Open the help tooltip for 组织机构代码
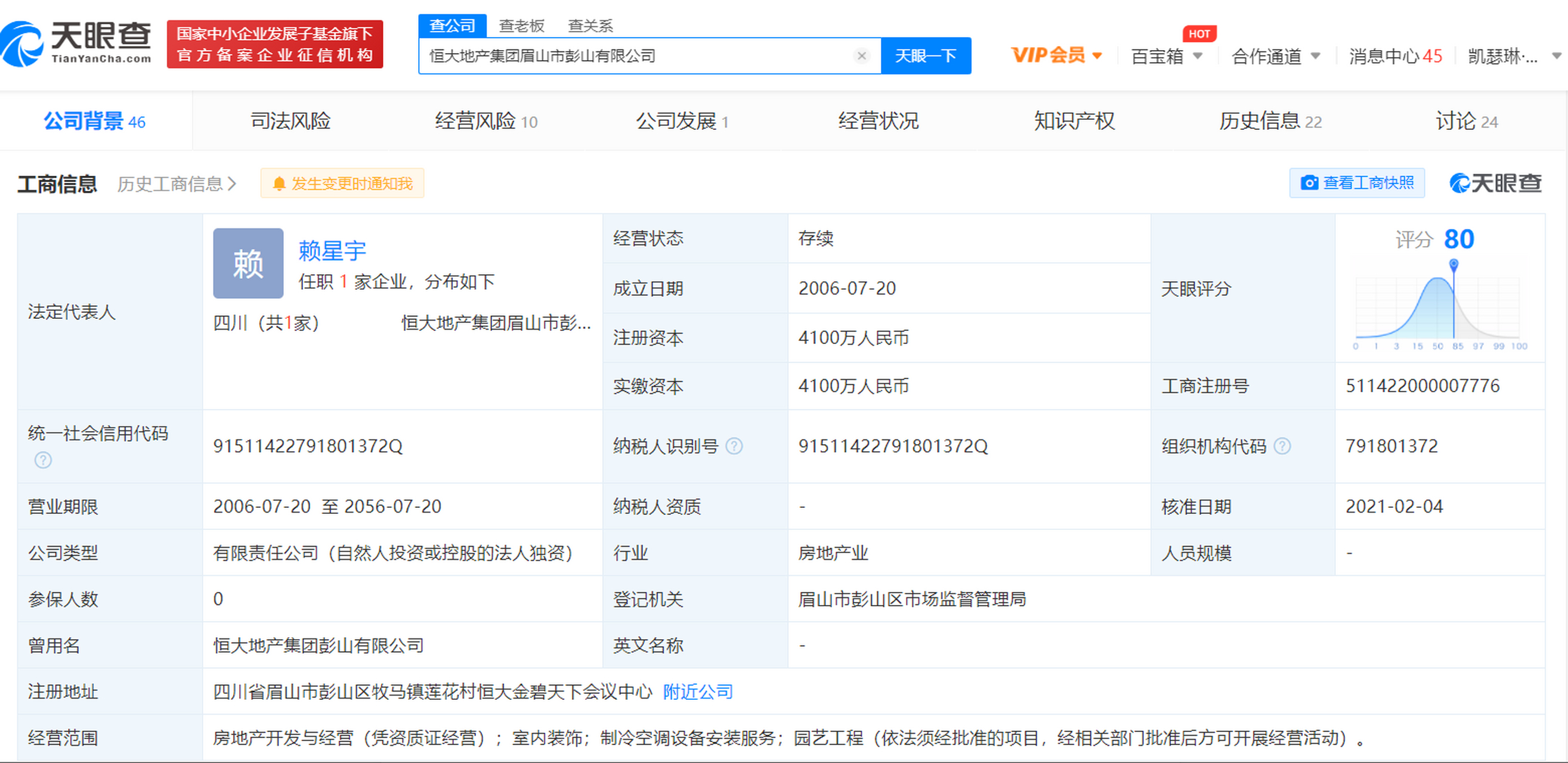 [1284, 446]
